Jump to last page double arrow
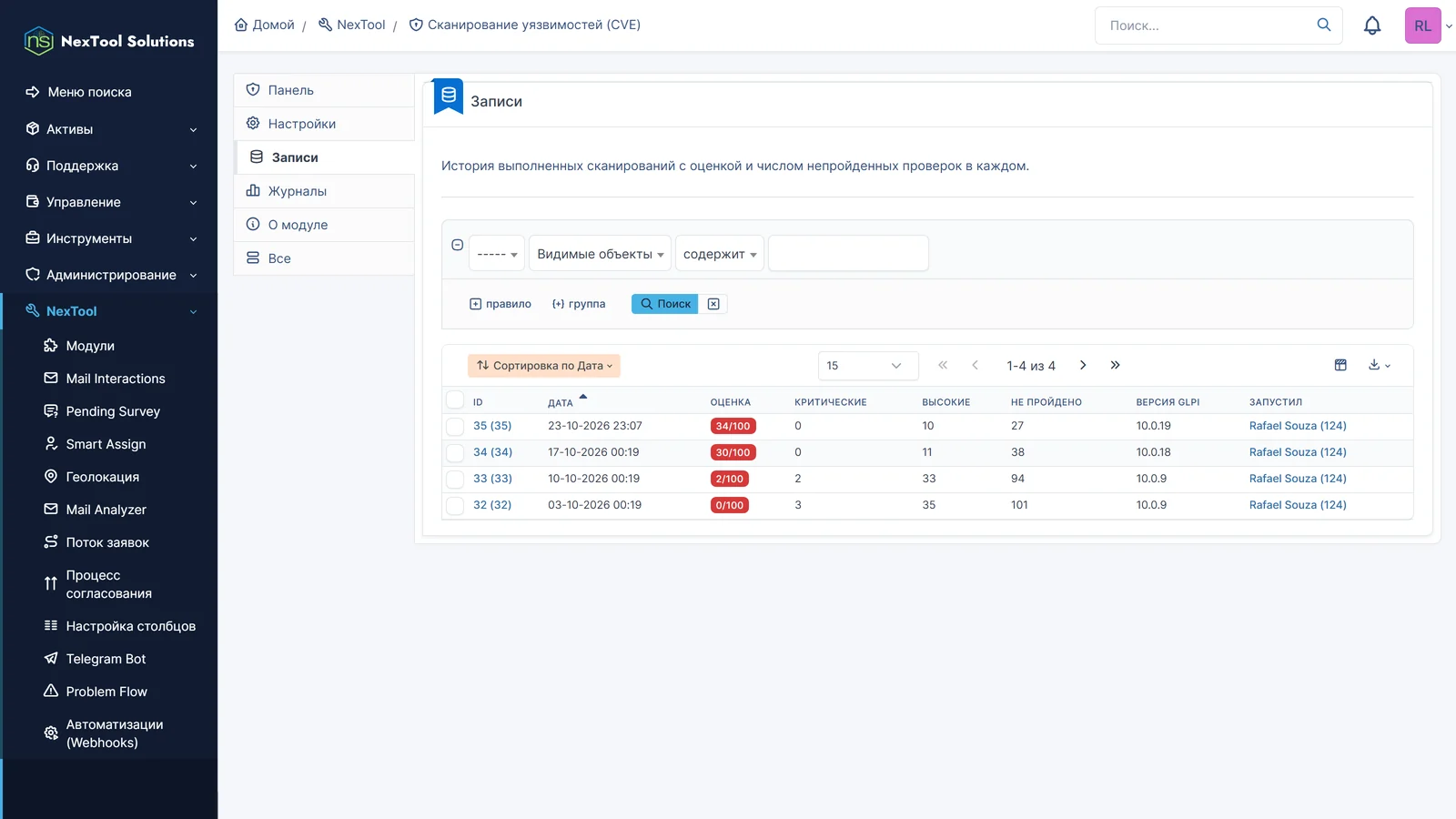1456x819 pixels. 1115,365
